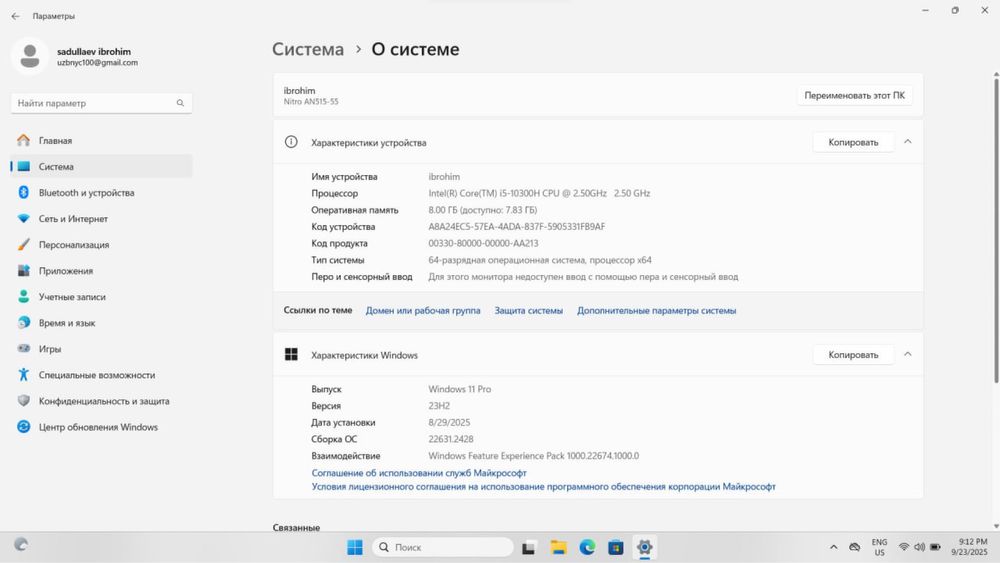
Task: Click the install date 8/29/2025
Action: click(x=449, y=422)
